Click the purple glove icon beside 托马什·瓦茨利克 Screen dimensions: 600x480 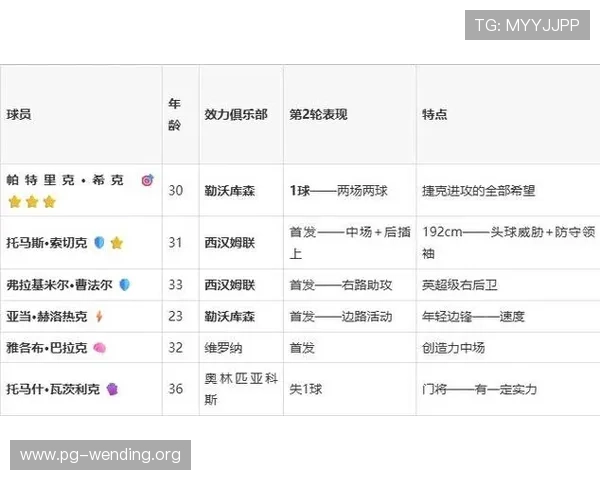click(x=112, y=389)
